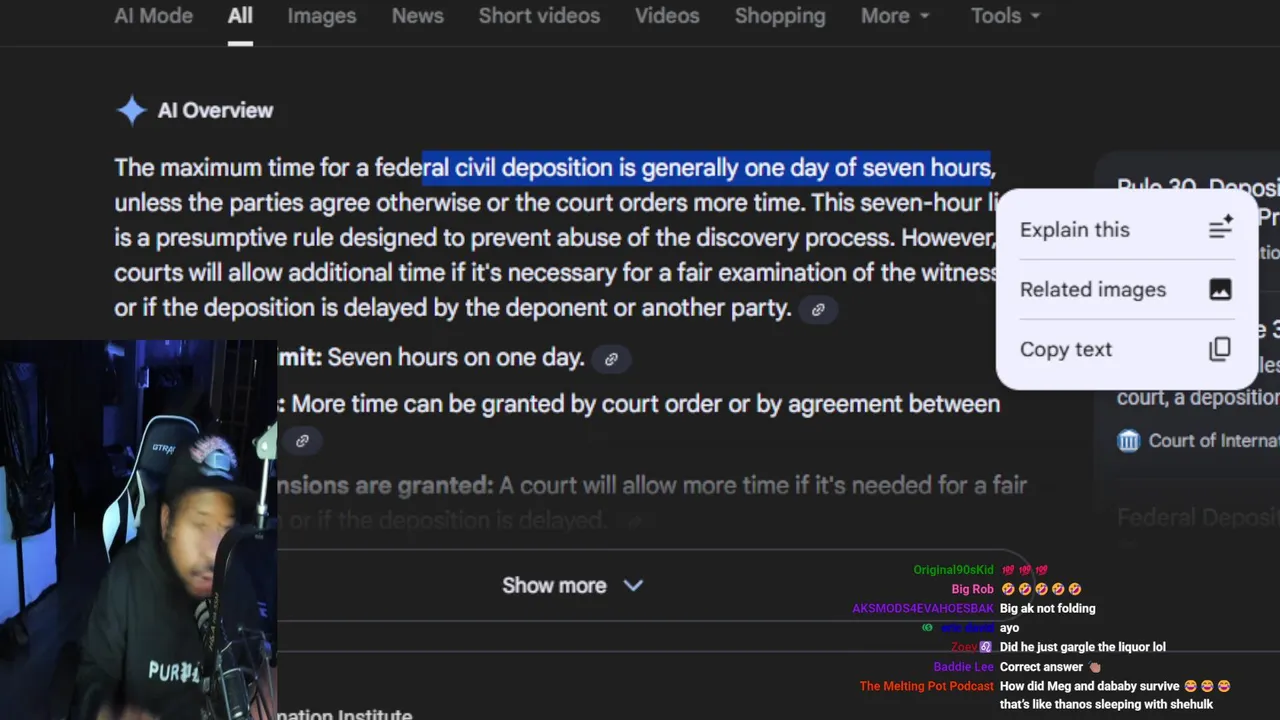Go to Short videos tab
1280x720 pixels.
click(539, 16)
